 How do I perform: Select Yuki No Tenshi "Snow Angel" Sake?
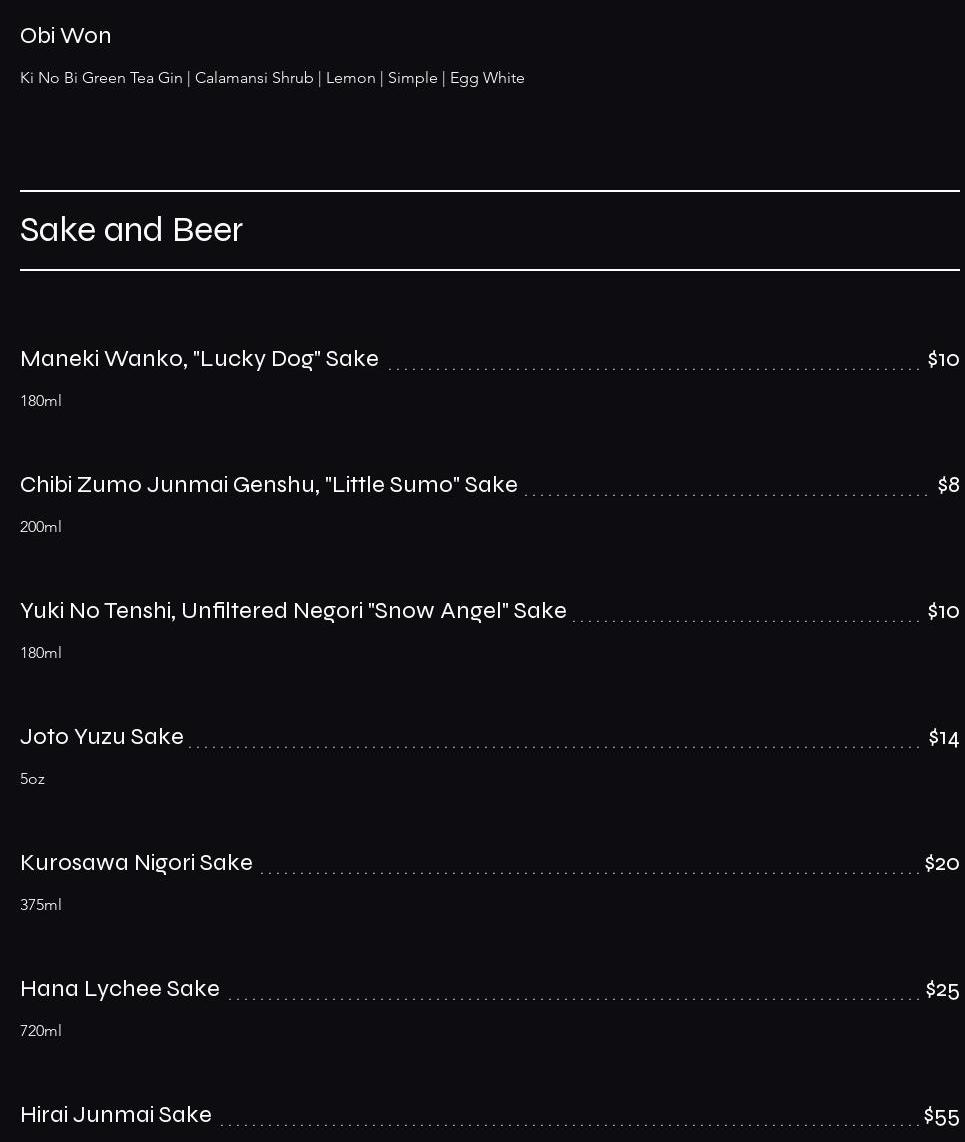click(293, 611)
